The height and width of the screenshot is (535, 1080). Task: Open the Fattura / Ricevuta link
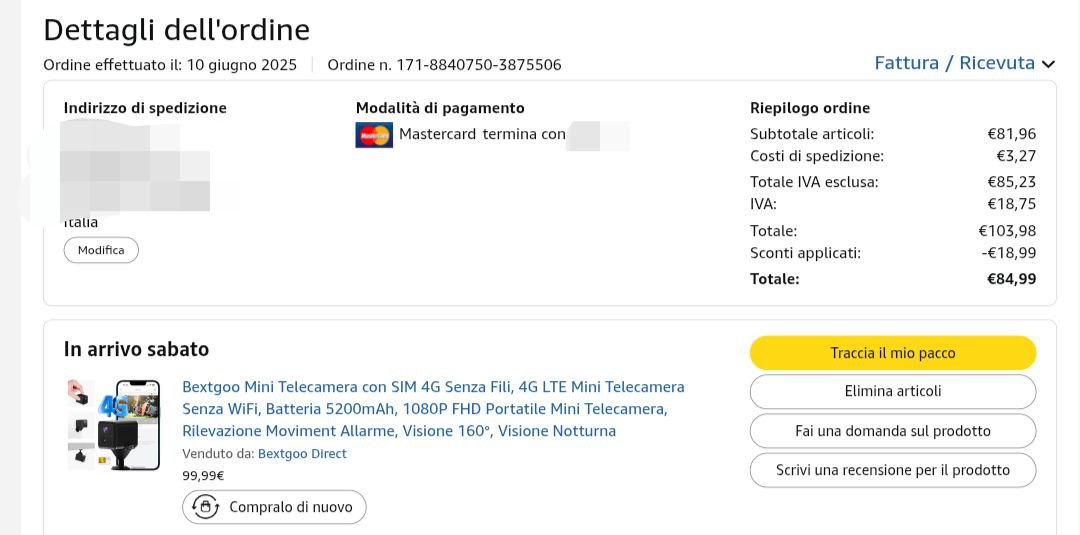(954, 63)
